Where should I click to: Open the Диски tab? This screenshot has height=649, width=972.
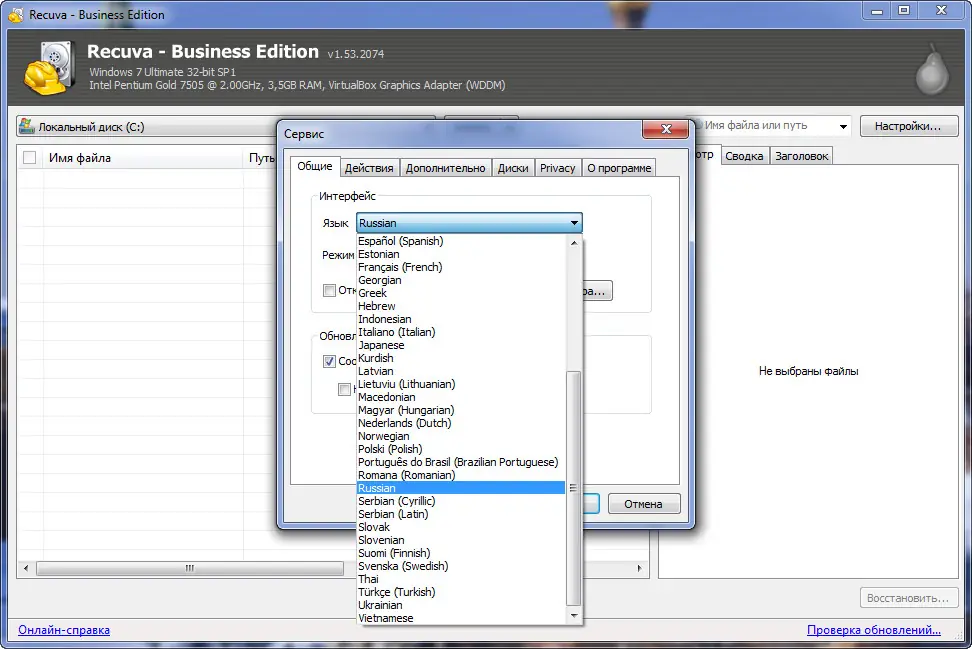click(513, 168)
